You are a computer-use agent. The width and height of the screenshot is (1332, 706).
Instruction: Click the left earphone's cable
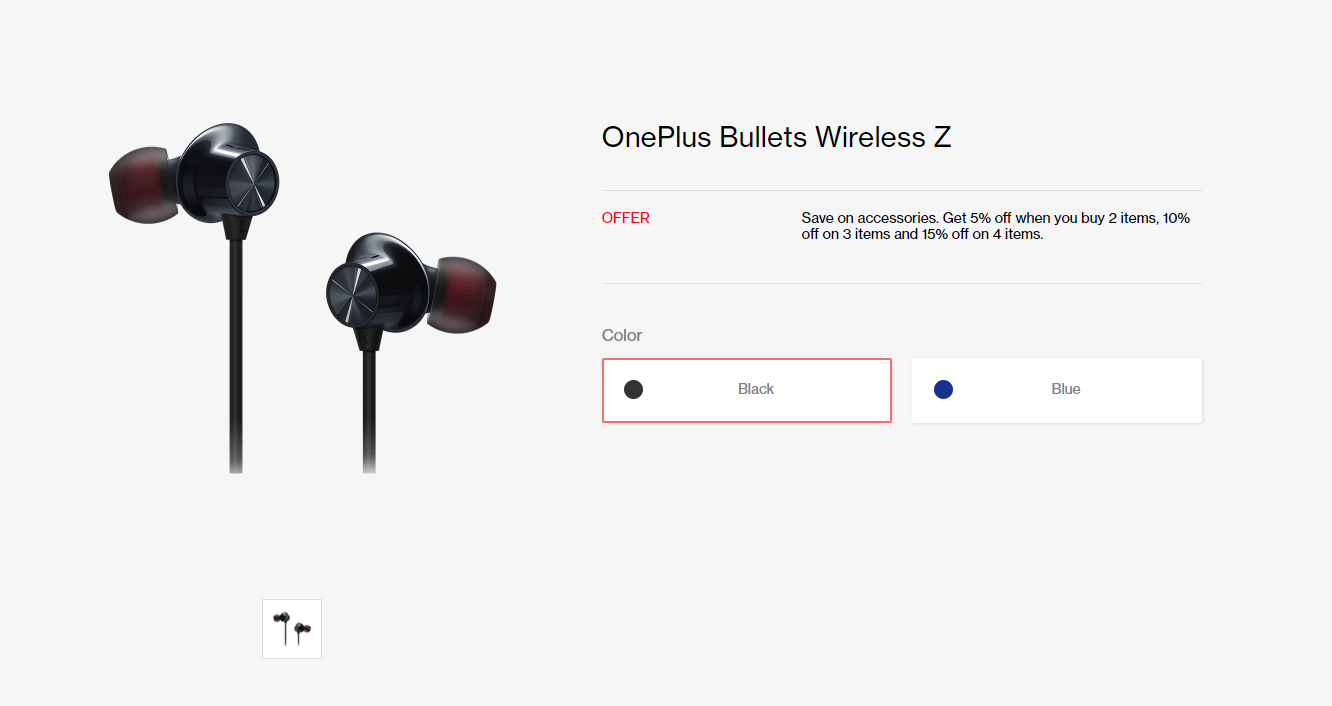click(x=236, y=350)
